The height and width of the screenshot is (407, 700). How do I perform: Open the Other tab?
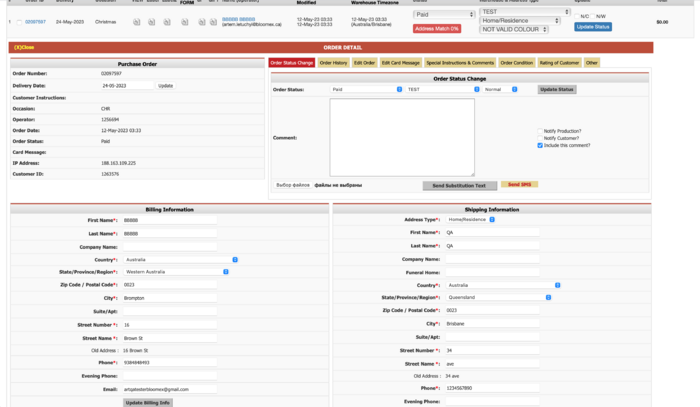pyautogui.click(x=592, y=63)
